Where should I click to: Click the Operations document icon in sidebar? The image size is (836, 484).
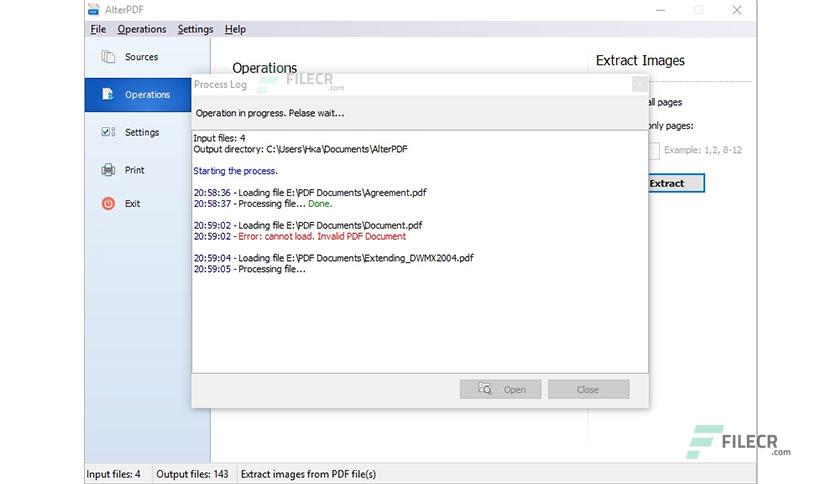[x=108, y=94]
